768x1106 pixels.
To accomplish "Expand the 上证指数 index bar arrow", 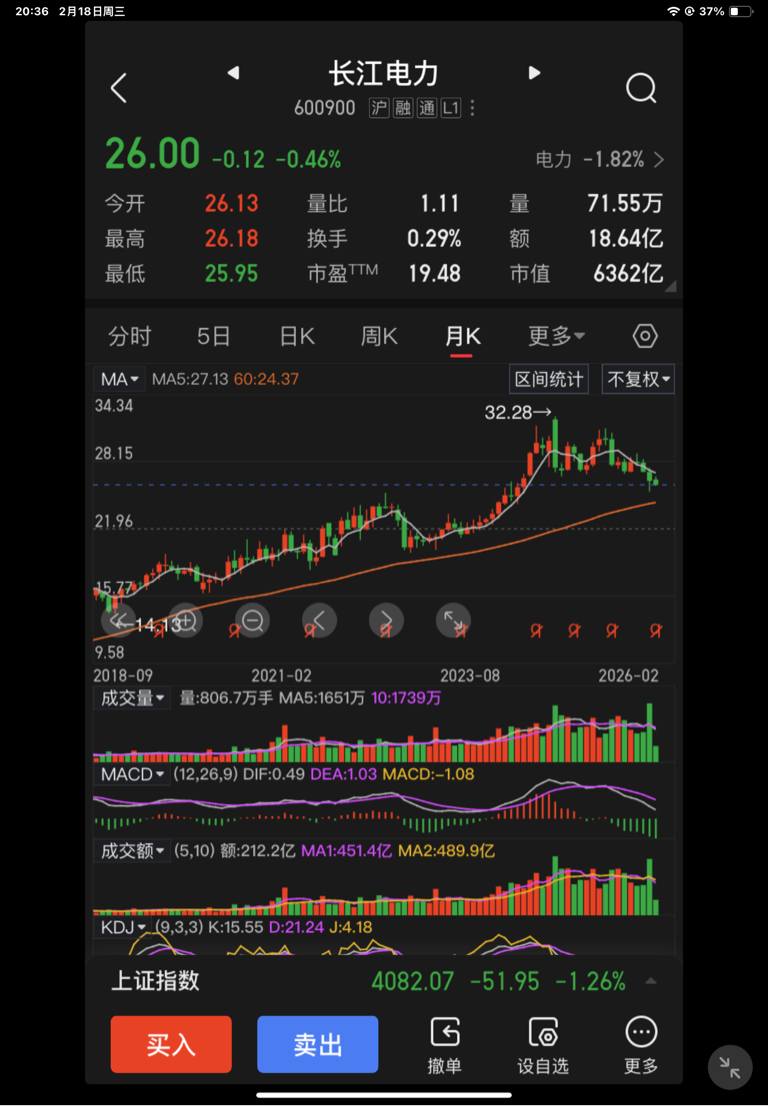I will point(652,981).
